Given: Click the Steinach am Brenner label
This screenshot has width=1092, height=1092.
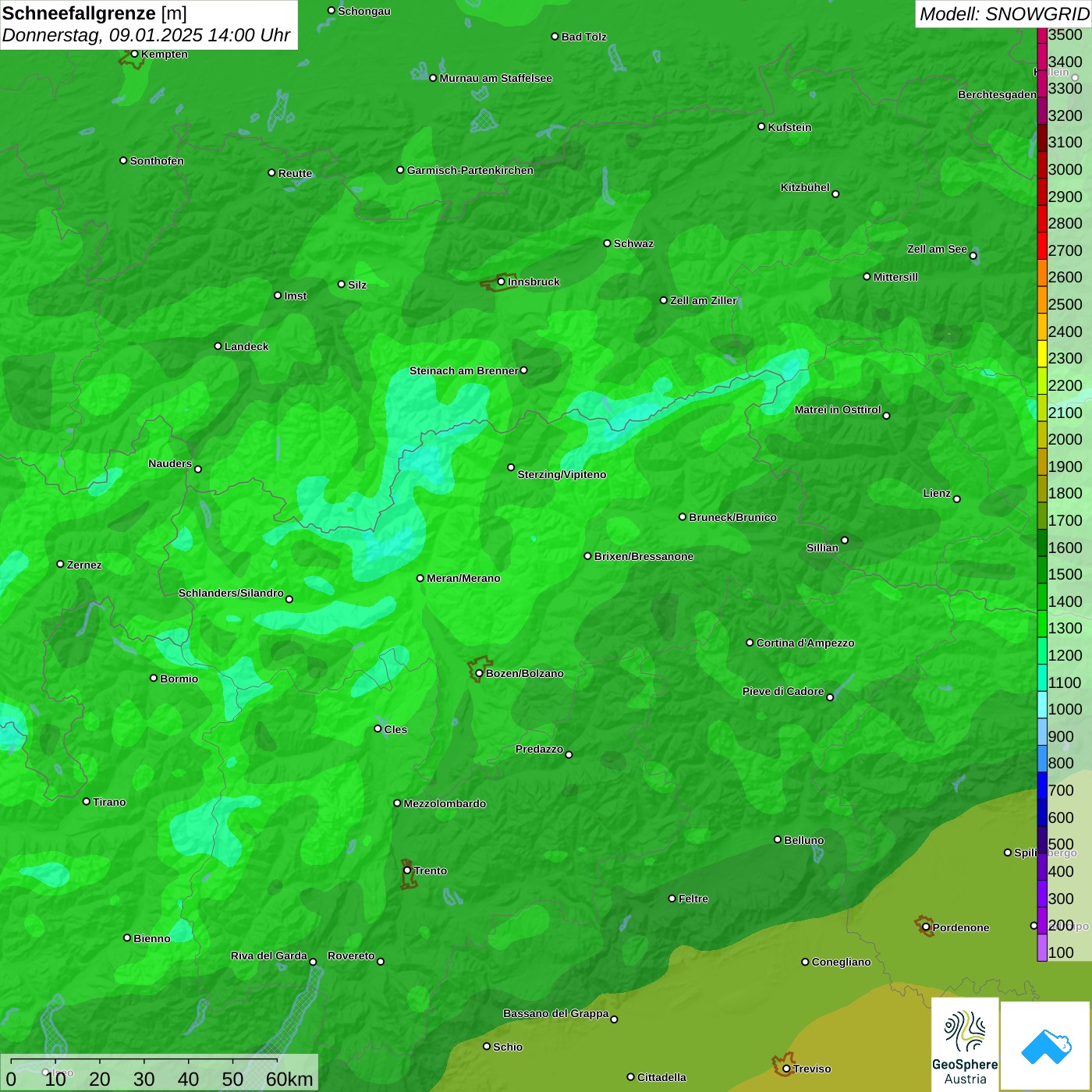Looking at the screenshot, I should pos(464,370).
